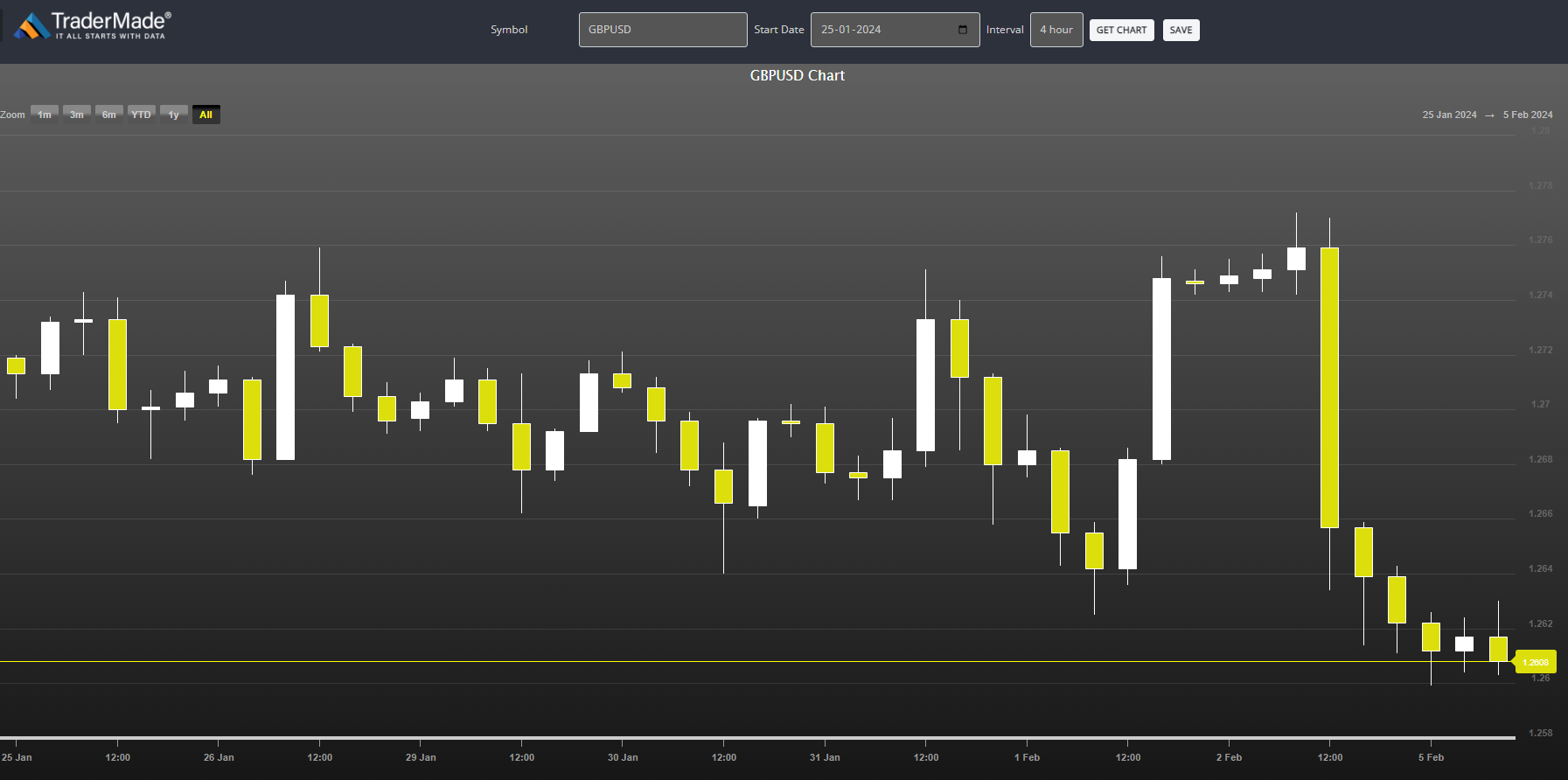
Task: Click the 1 Feb x-axis date label
Action: click(1027, 757)
